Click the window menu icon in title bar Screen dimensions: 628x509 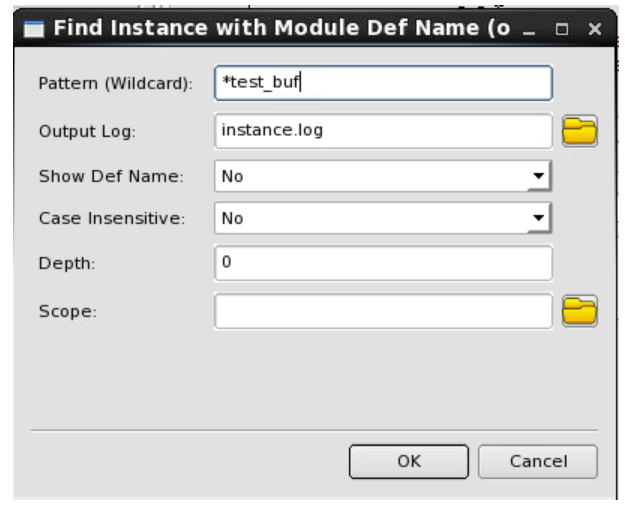(34, 29)
